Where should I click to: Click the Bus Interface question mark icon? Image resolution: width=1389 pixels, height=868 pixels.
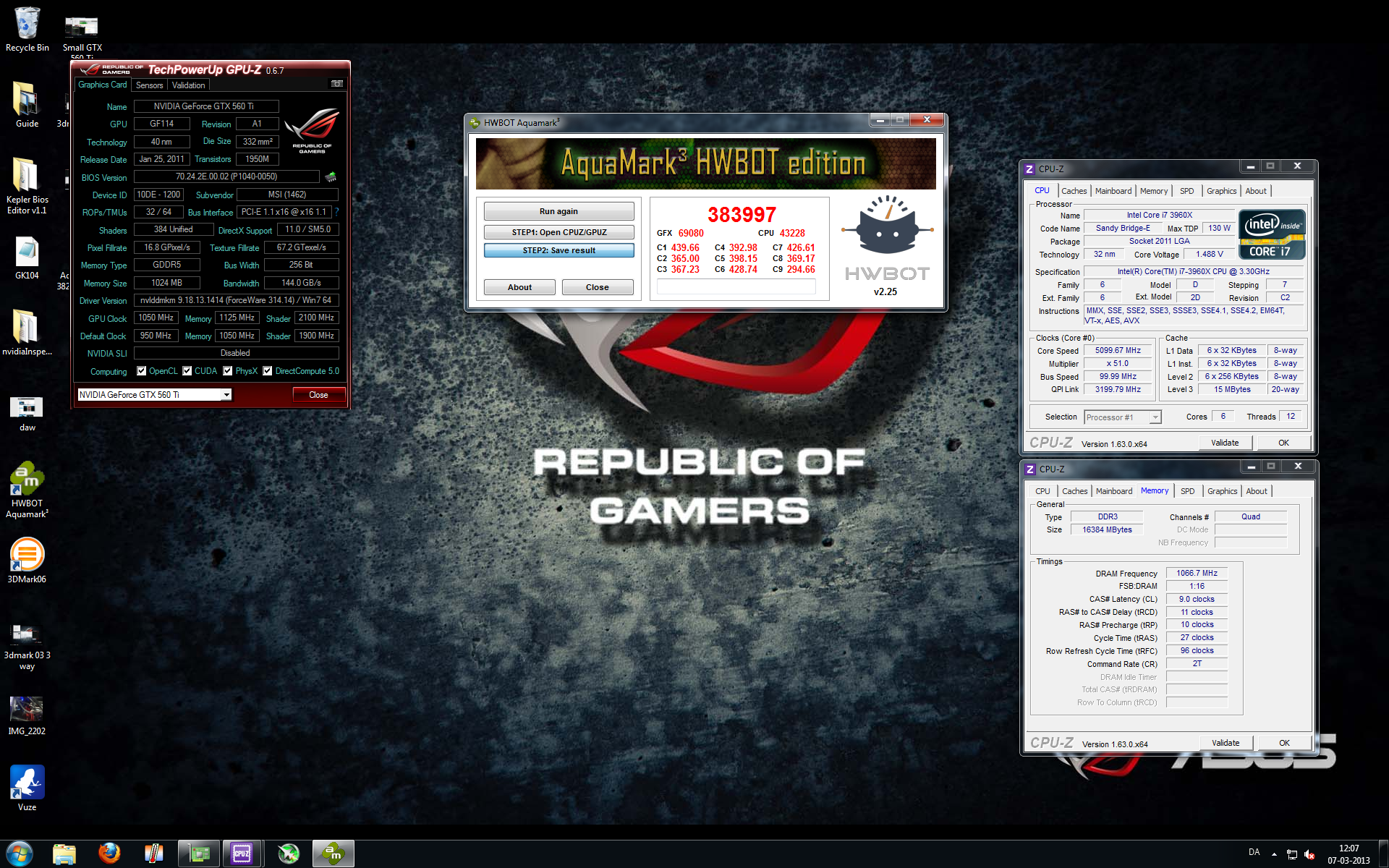point(336,212)
